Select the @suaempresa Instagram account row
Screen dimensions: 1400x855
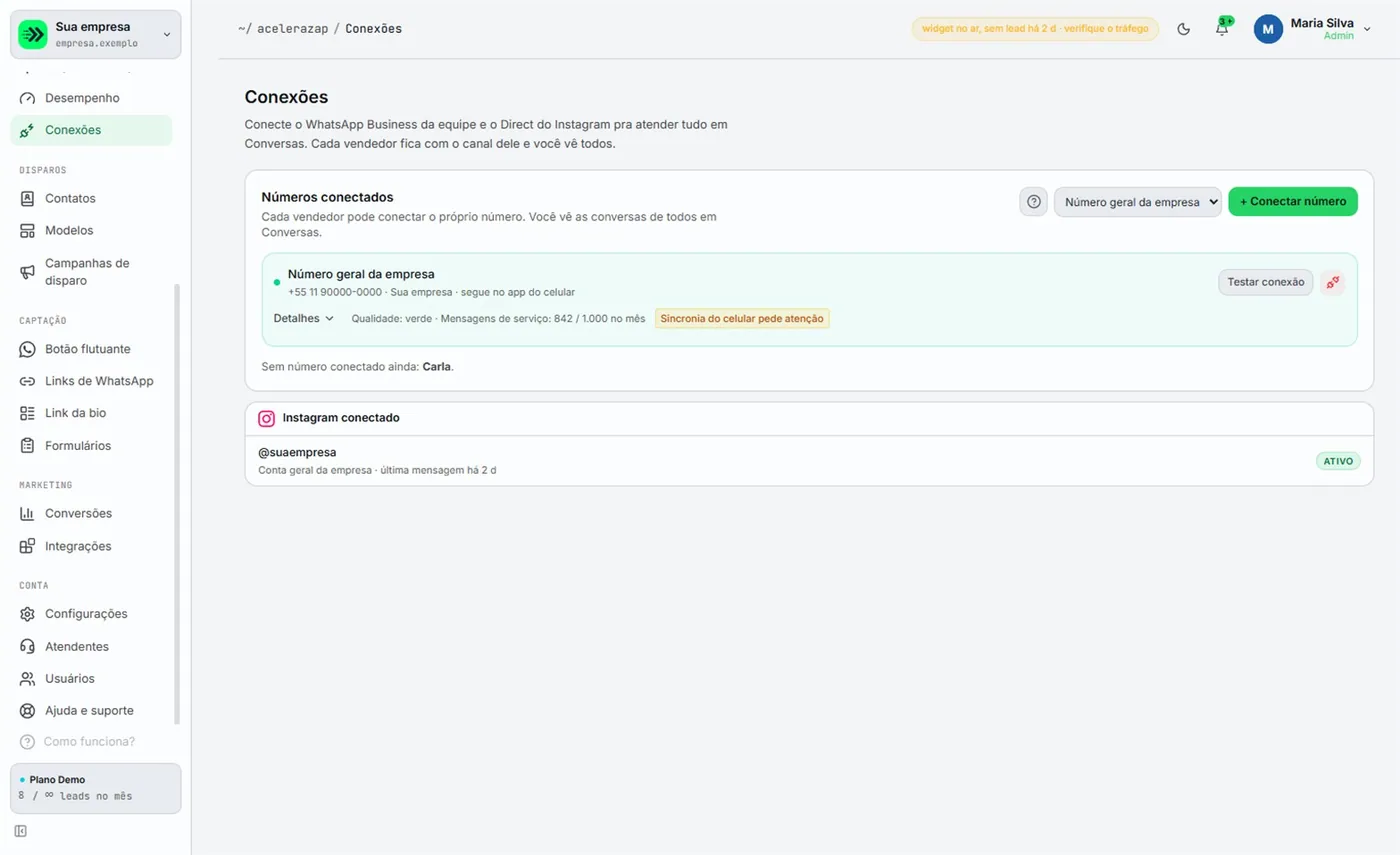pos(809,460)
